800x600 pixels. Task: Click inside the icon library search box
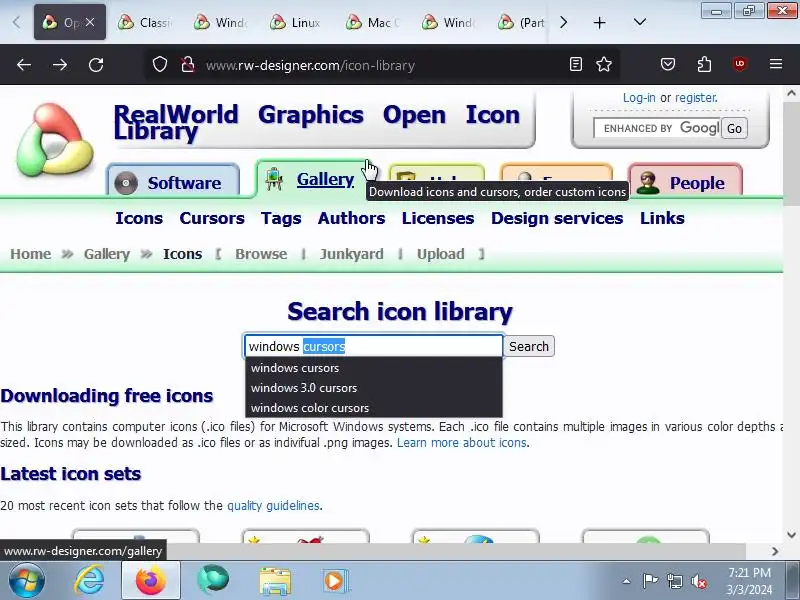tap(373, 346)
